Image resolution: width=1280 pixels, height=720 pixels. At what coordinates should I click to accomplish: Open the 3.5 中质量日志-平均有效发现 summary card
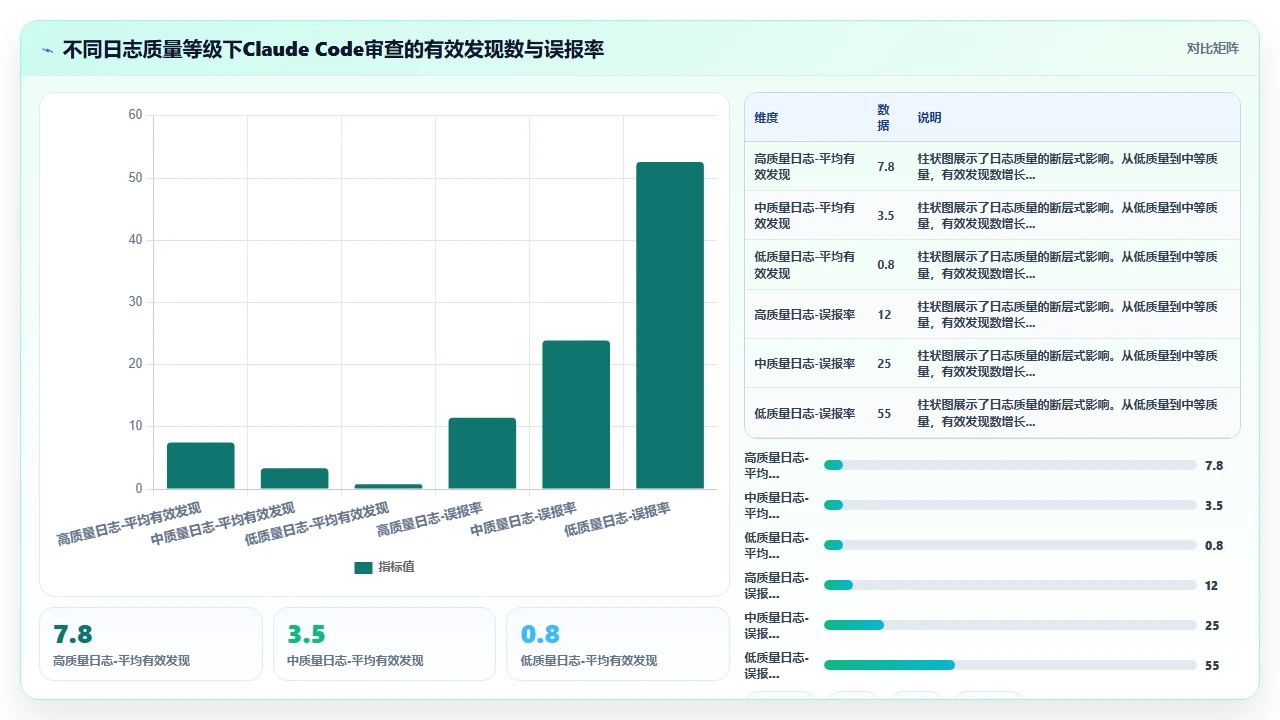[x=384, y=644]
